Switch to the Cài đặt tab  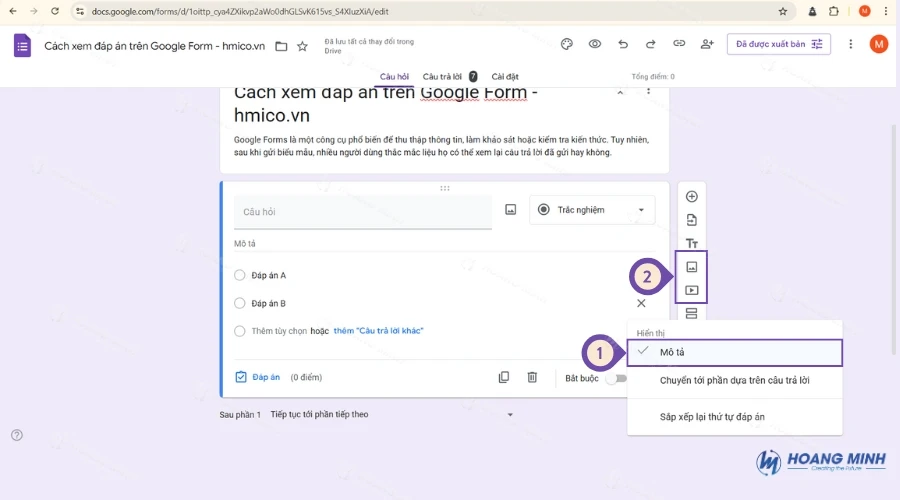(505, 77)
